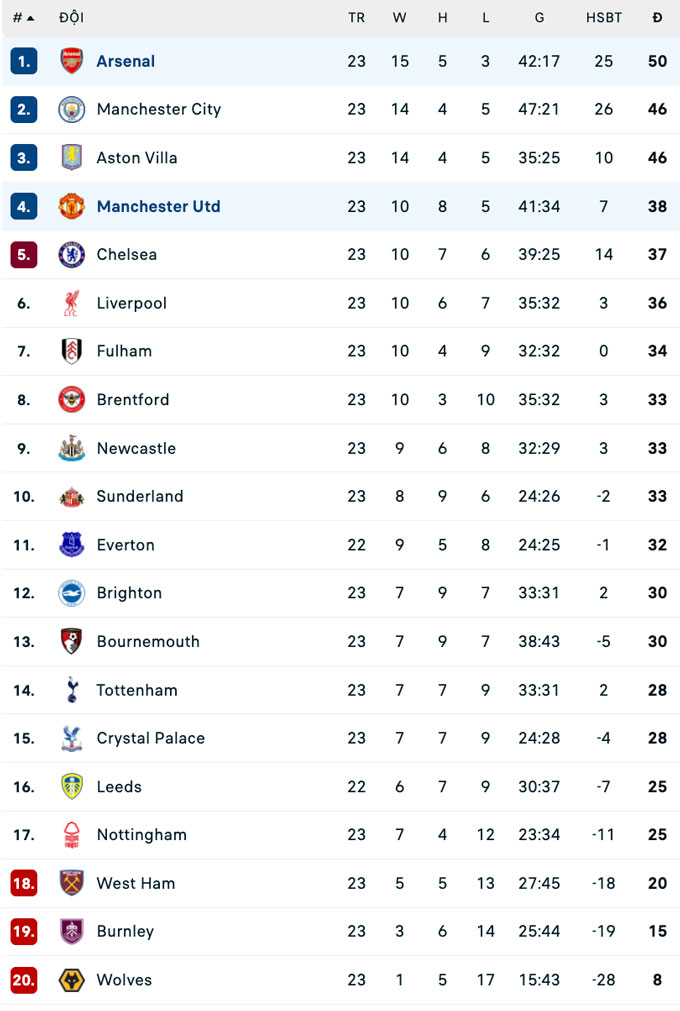Click the Manchester City crest icon
Screen dimensions: 680x1011
[72, 109]
